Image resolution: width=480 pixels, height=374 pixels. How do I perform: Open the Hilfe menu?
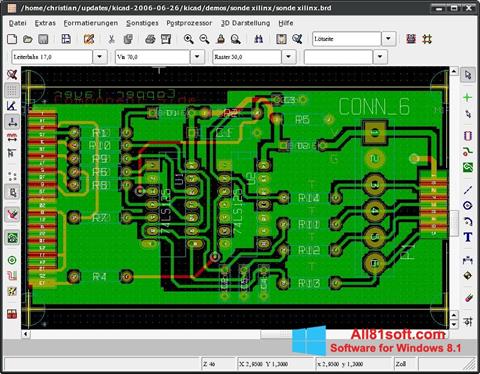tap(286, 23)
